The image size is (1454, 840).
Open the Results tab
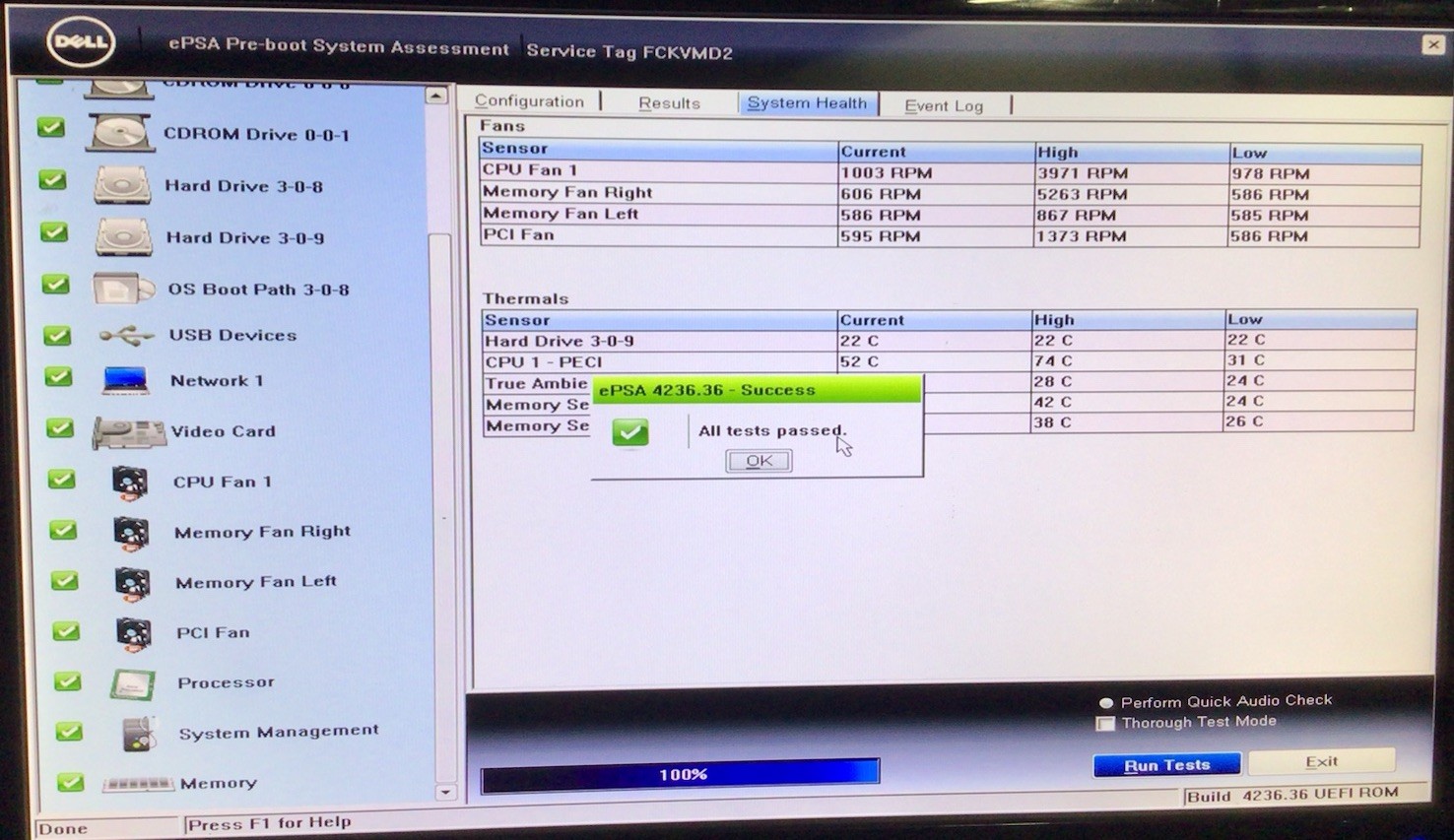[669, 102]
